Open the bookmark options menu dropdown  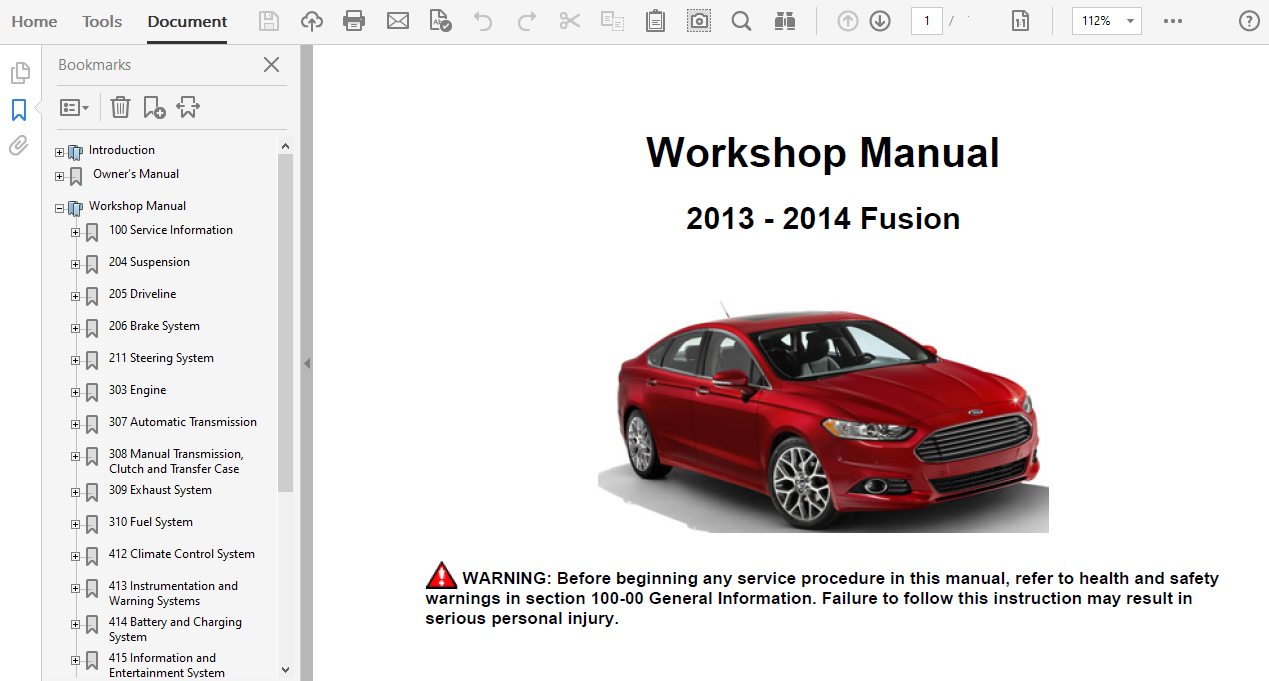point(74,107)
